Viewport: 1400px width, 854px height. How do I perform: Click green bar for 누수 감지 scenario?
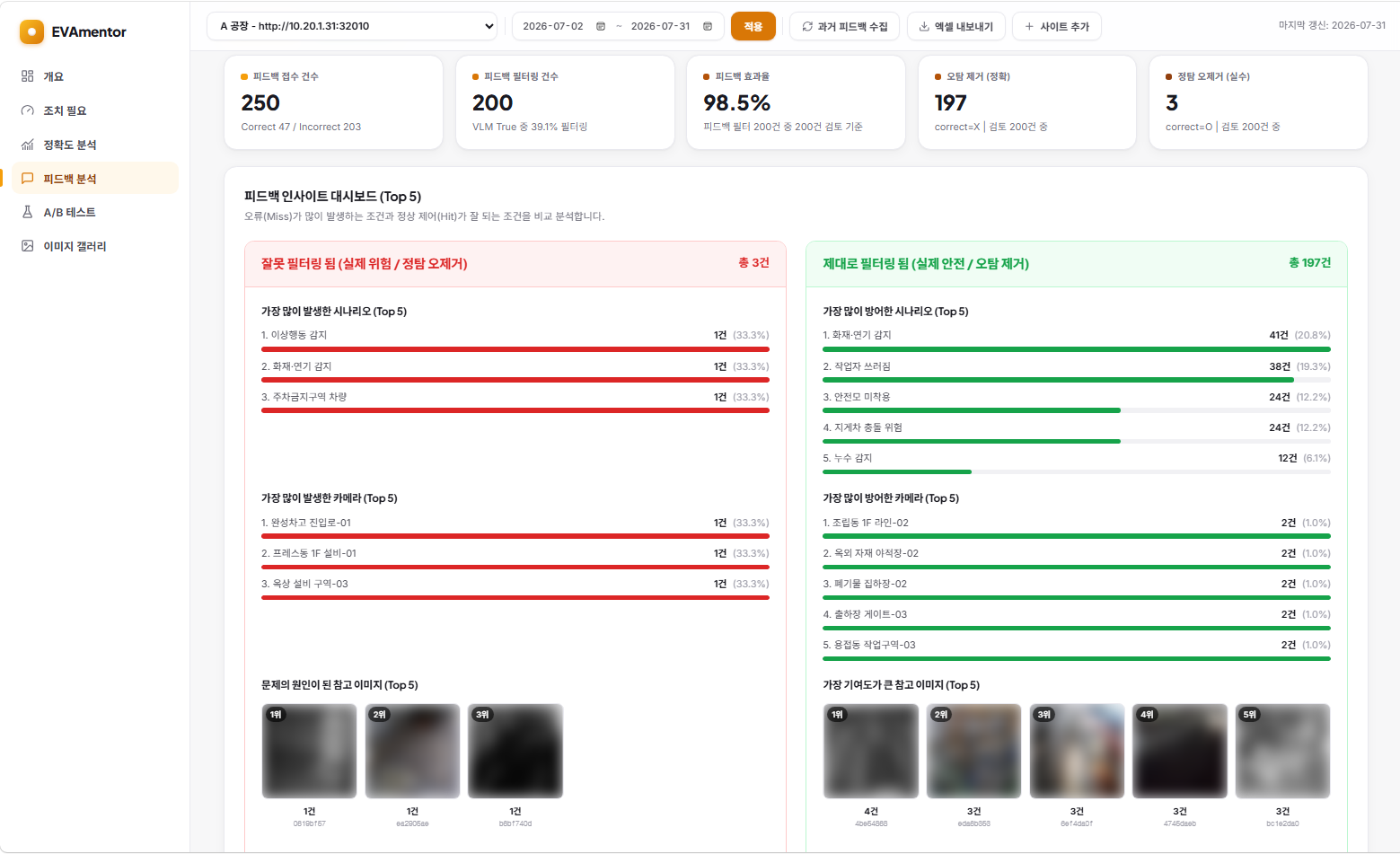(x=897, y=471)
